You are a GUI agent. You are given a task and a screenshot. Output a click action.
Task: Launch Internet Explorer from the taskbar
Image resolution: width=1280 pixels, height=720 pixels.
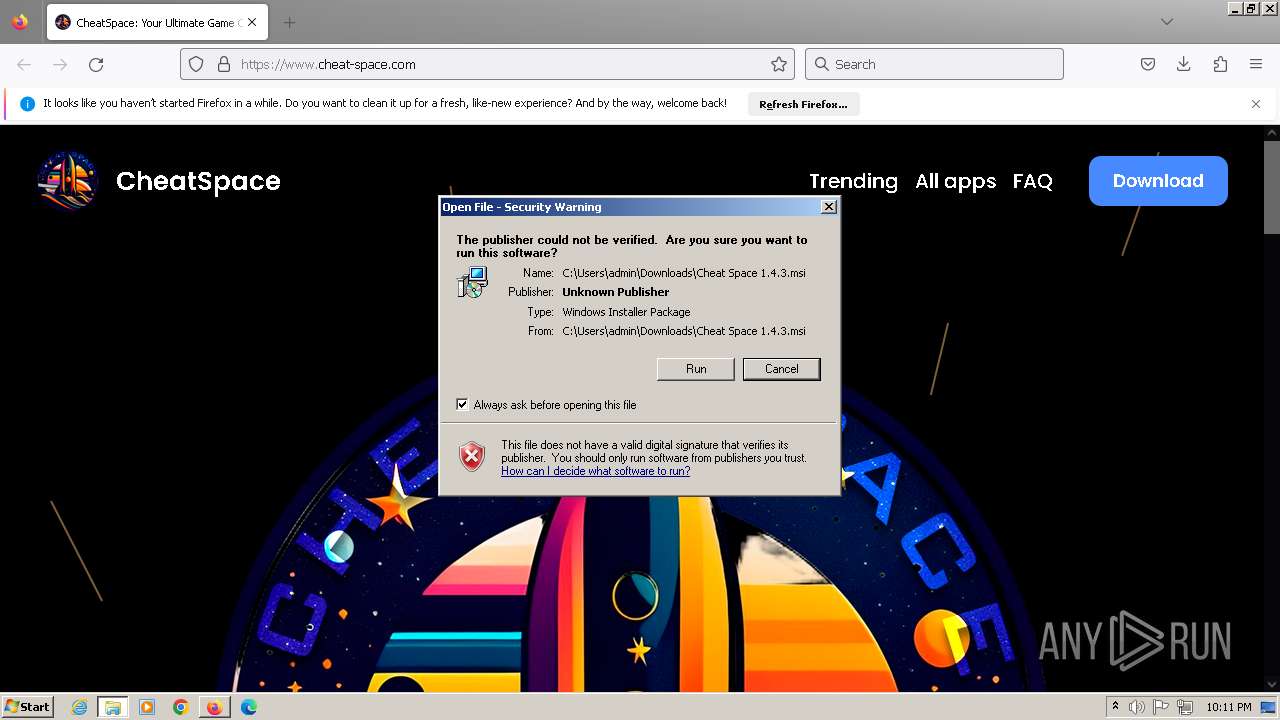[79, 707]
